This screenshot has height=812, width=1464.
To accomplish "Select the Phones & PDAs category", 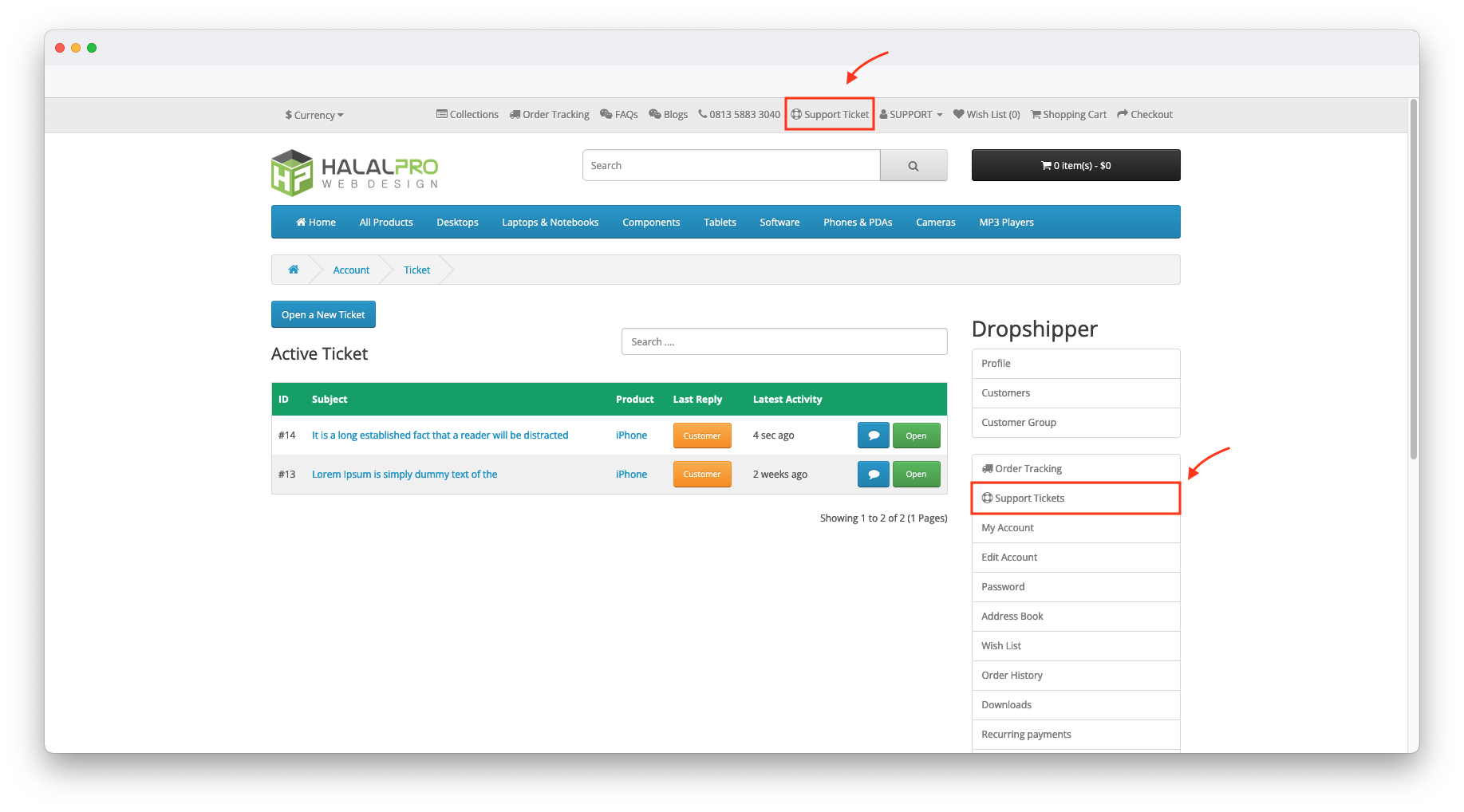I will tap(858, 223).
